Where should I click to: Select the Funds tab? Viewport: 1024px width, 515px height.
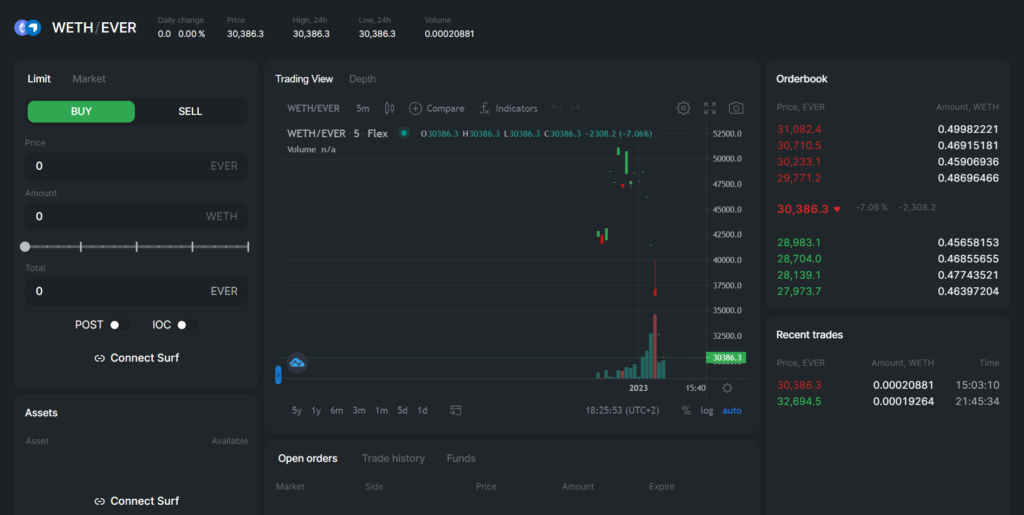pos(461,458)
